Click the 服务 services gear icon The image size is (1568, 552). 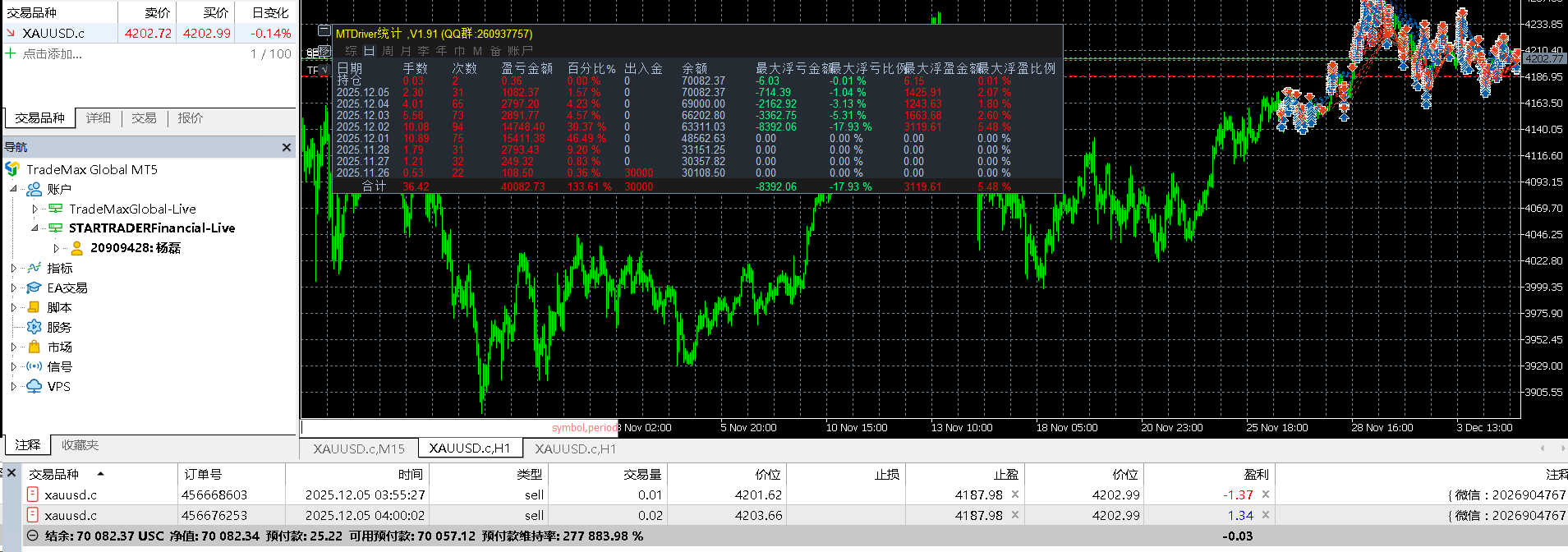[34, 327]
